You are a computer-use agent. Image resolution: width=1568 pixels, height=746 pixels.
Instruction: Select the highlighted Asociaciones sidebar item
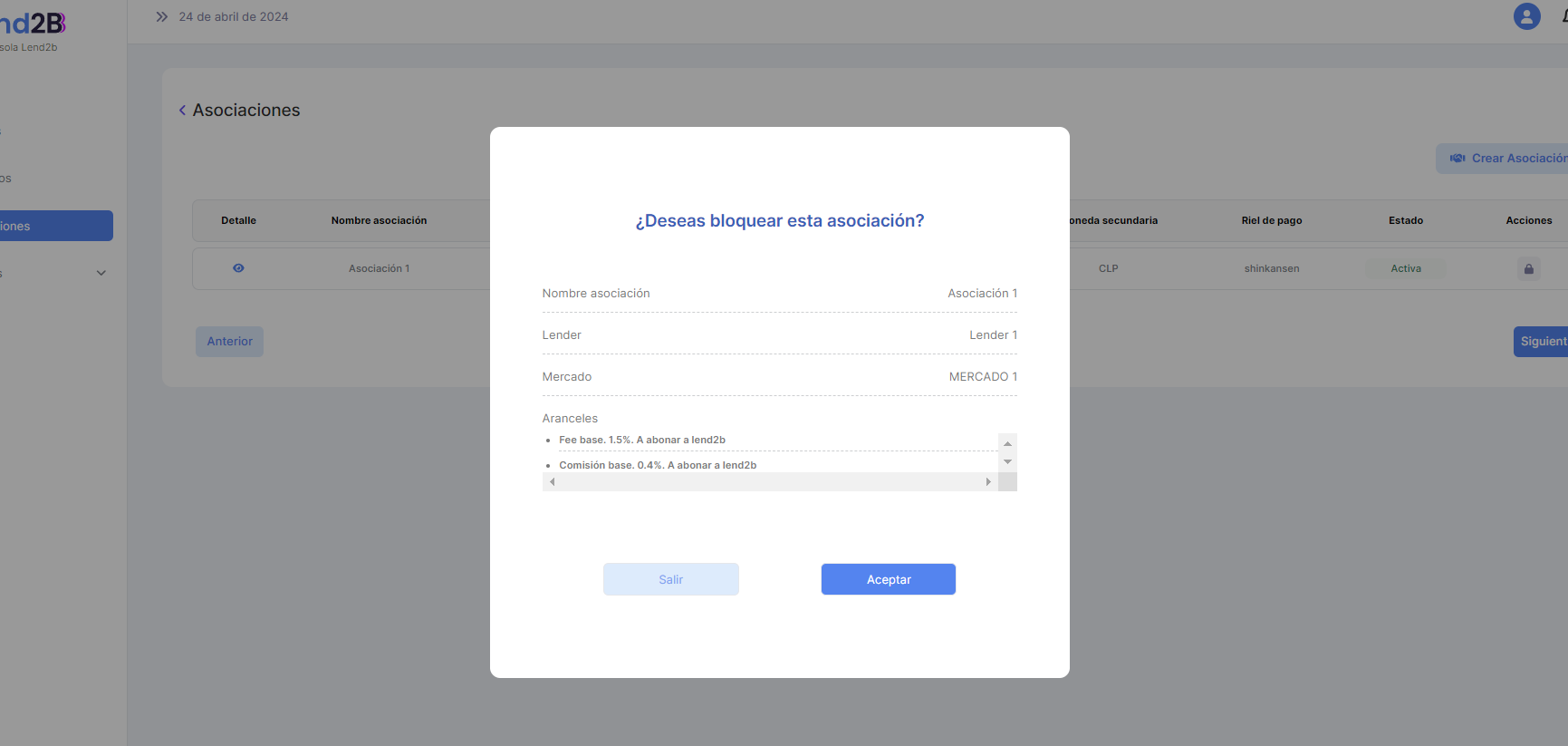(54, 226)
